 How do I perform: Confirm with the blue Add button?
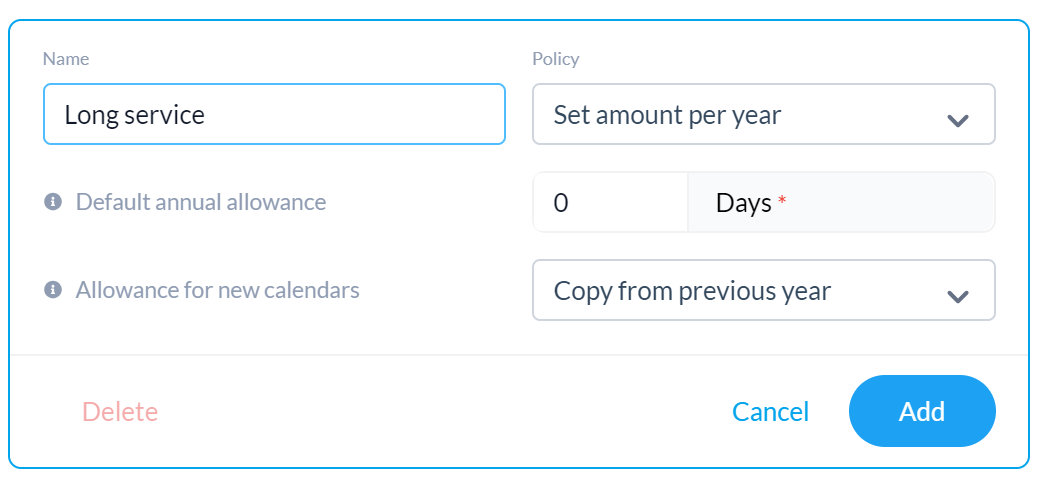[x=922, y=411]
